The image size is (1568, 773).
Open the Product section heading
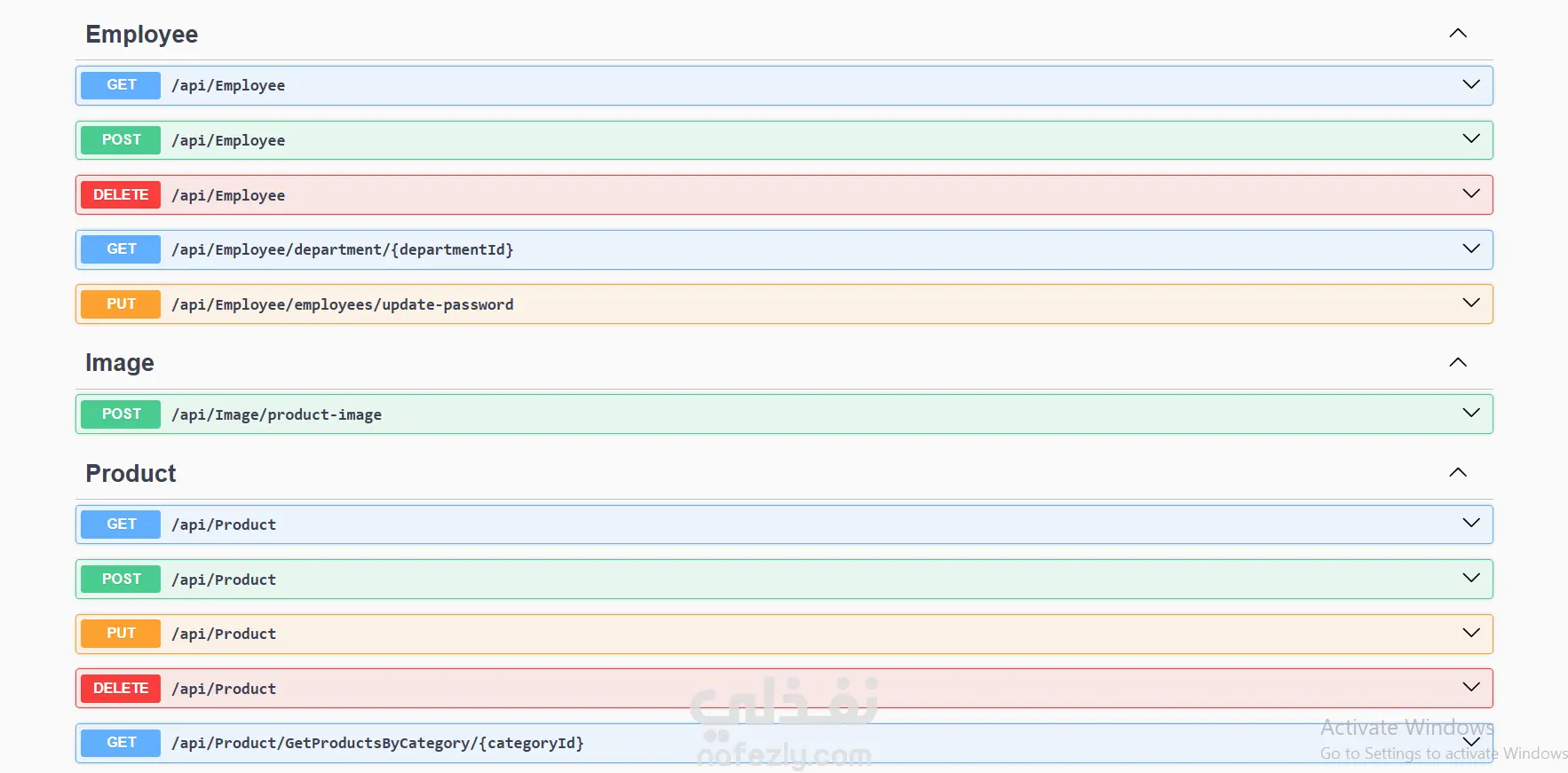[x=131, y=473]
